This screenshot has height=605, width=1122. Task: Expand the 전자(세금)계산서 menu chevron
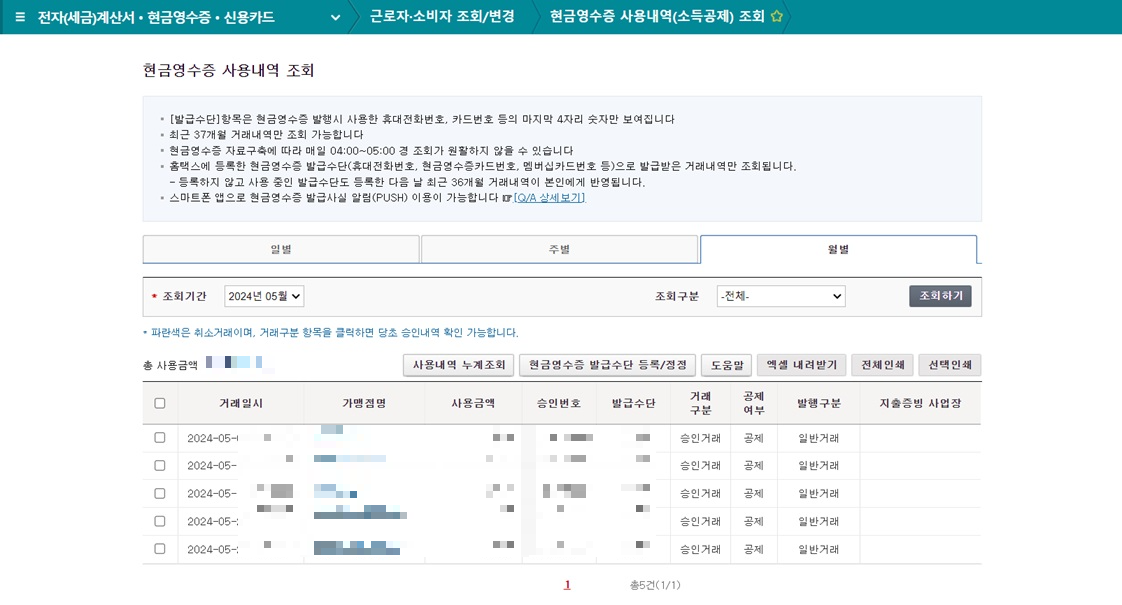pyautogui.click(x=335, y=18)
